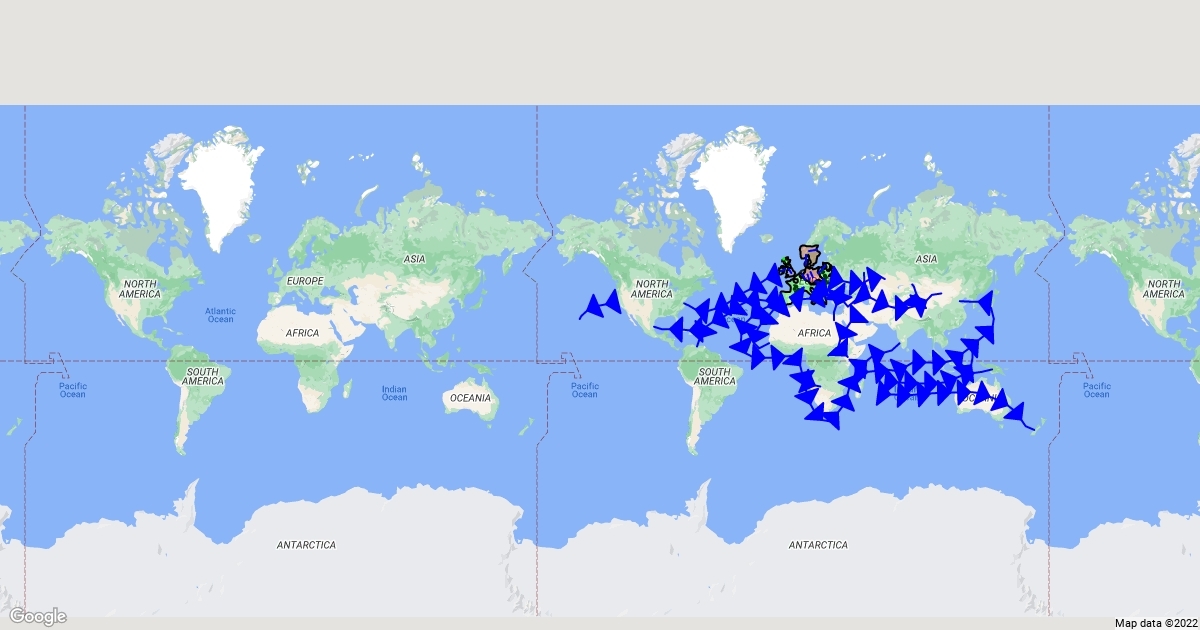
Task: Click the Atlantic Ocean label
Action: click(x=220, y=315)
